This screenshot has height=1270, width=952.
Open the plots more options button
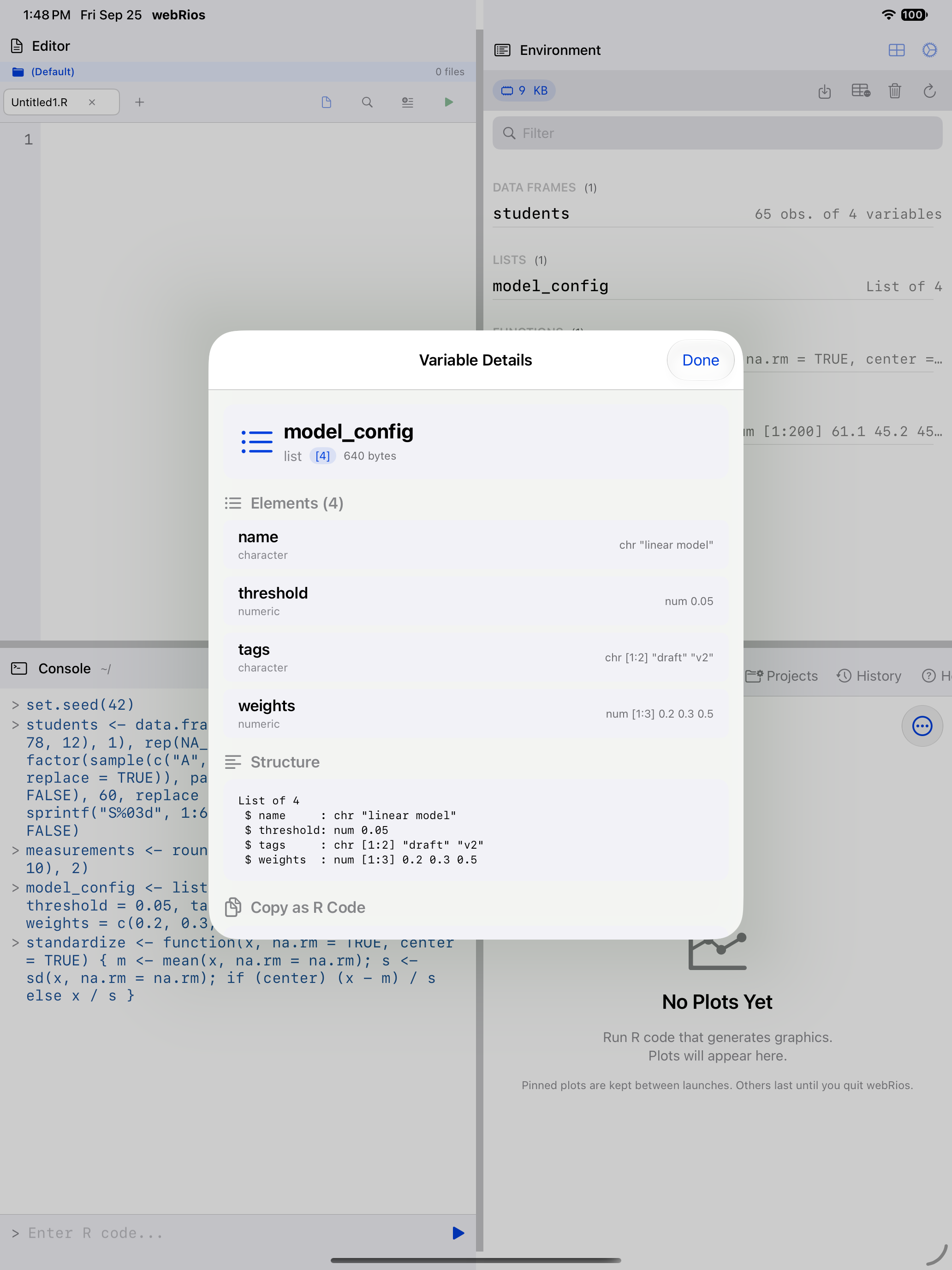coord(922,726)
